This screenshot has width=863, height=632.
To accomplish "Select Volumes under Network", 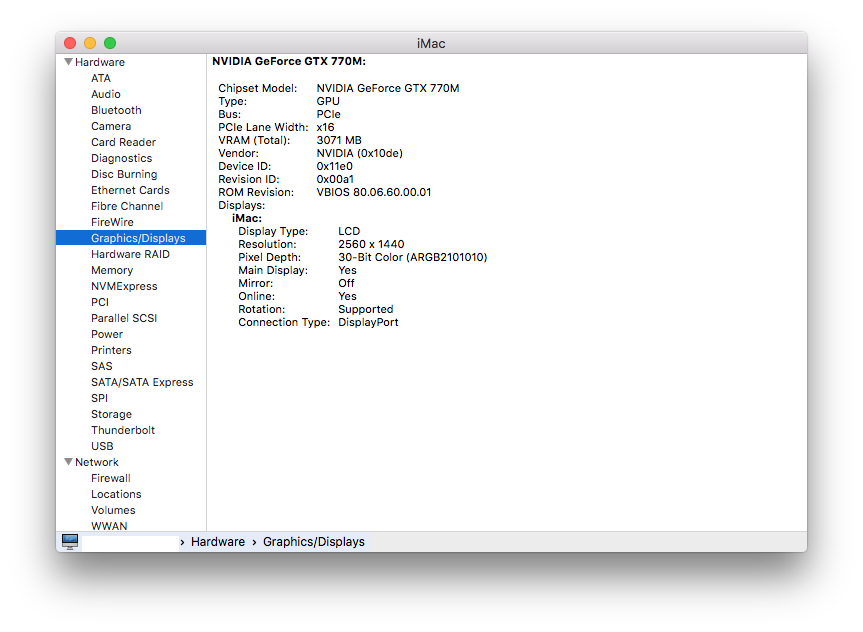I will click(x=113, y=510).
